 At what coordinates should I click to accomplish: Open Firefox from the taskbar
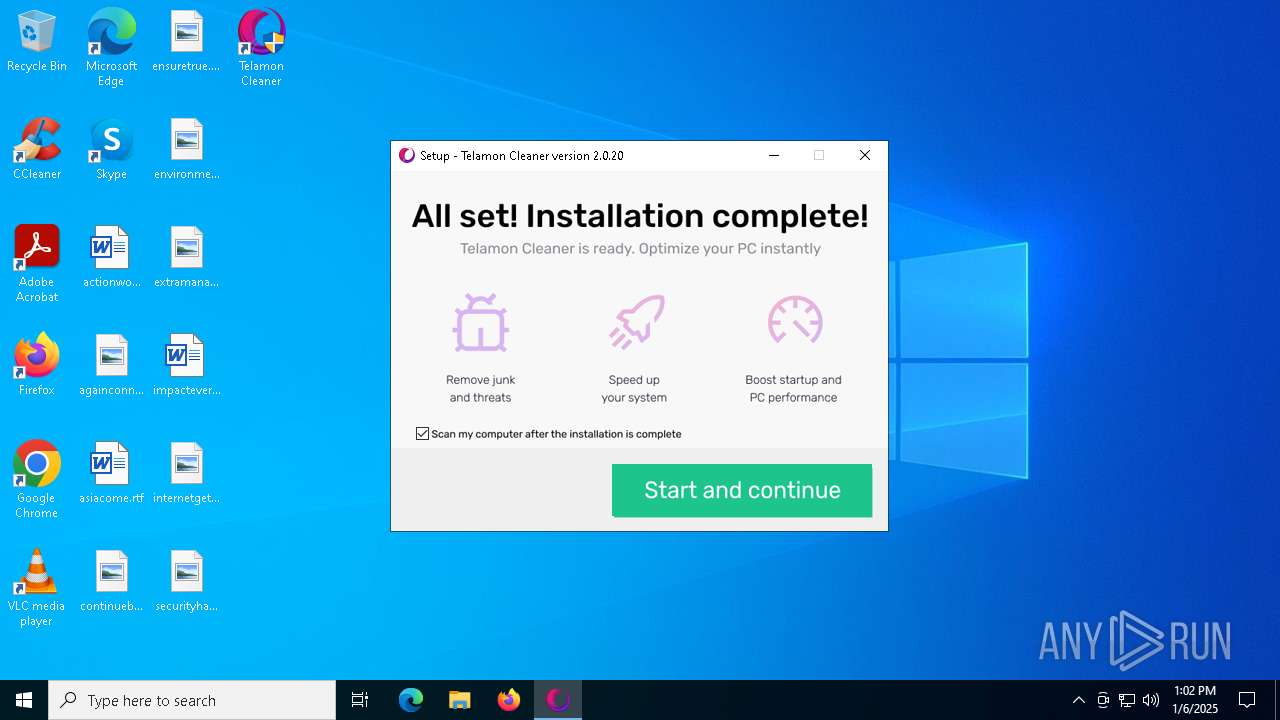[x=509, y=700]
